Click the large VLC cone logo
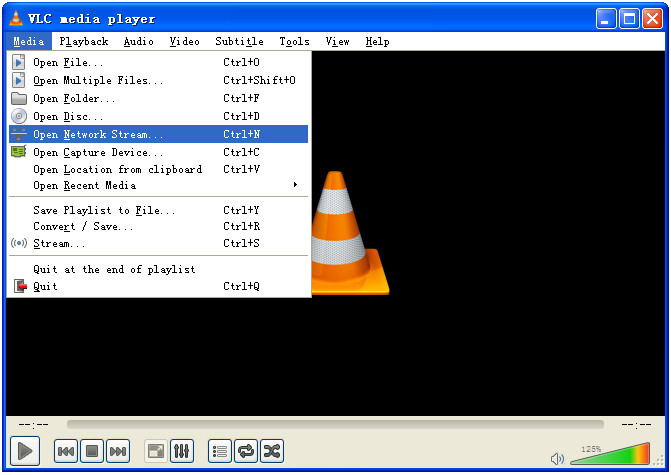This screenshot has width=671, height=475. coord(350,233)
